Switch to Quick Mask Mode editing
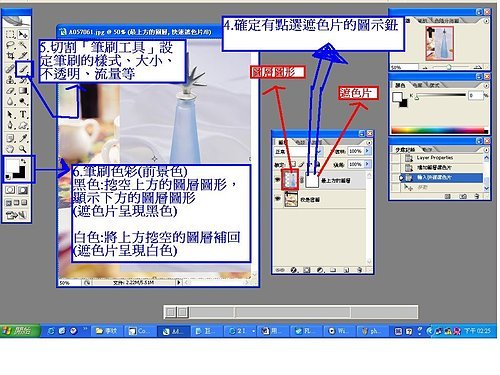Viewport: 500px width, 375px height. coord(23,190)
